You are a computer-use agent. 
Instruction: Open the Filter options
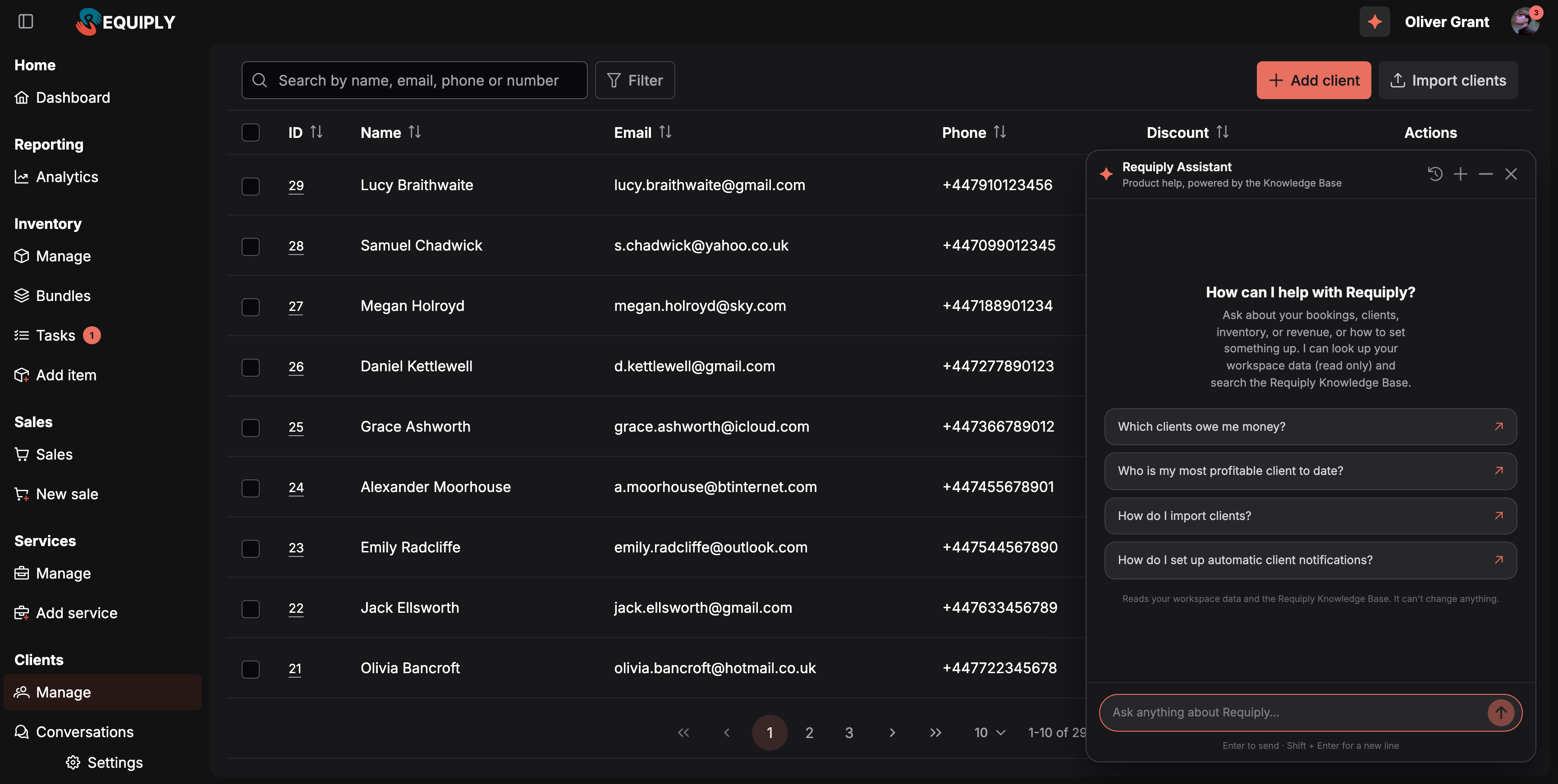coord(634,80)
